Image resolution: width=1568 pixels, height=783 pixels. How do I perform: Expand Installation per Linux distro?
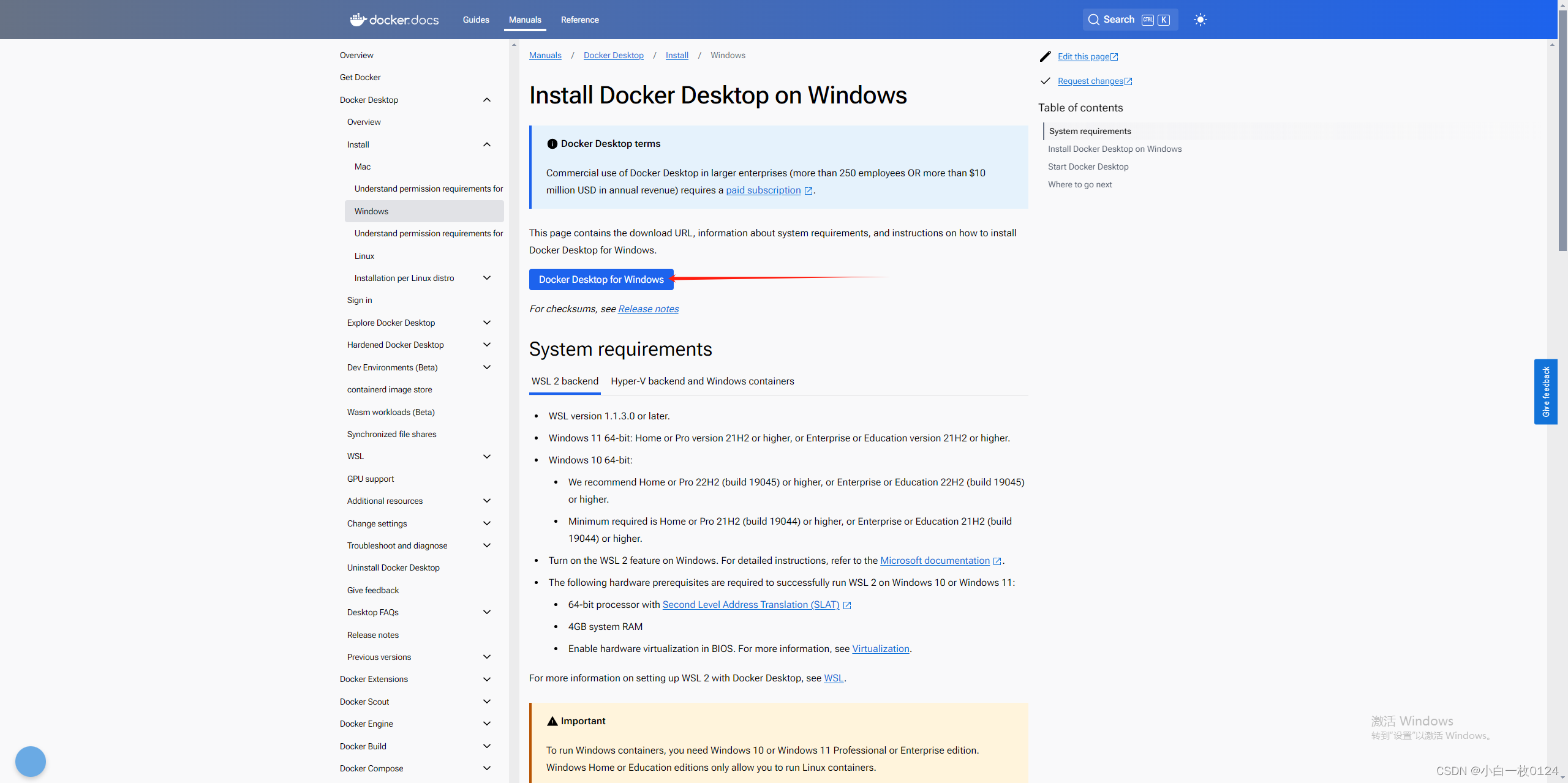(487, 278)
